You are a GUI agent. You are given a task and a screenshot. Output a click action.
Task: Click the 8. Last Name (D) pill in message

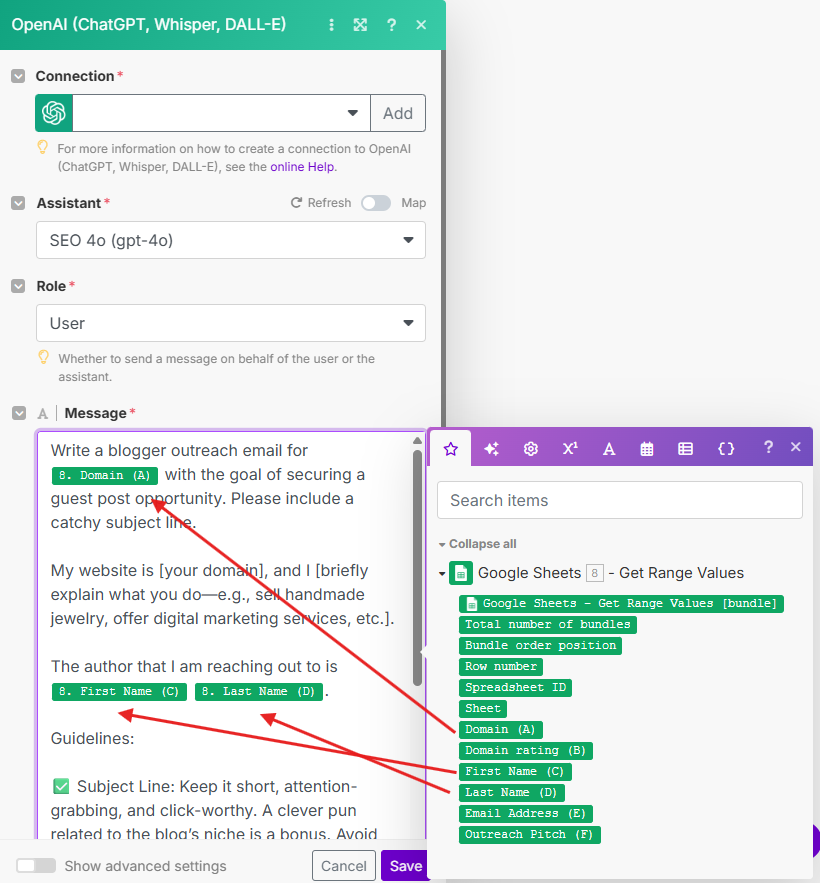259,692
